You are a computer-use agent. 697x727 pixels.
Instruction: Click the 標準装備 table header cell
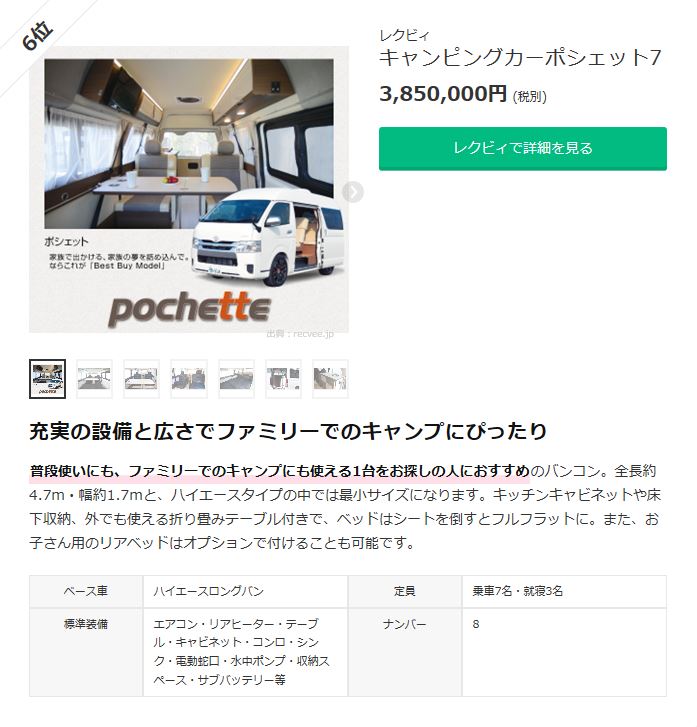pos(86,652)
